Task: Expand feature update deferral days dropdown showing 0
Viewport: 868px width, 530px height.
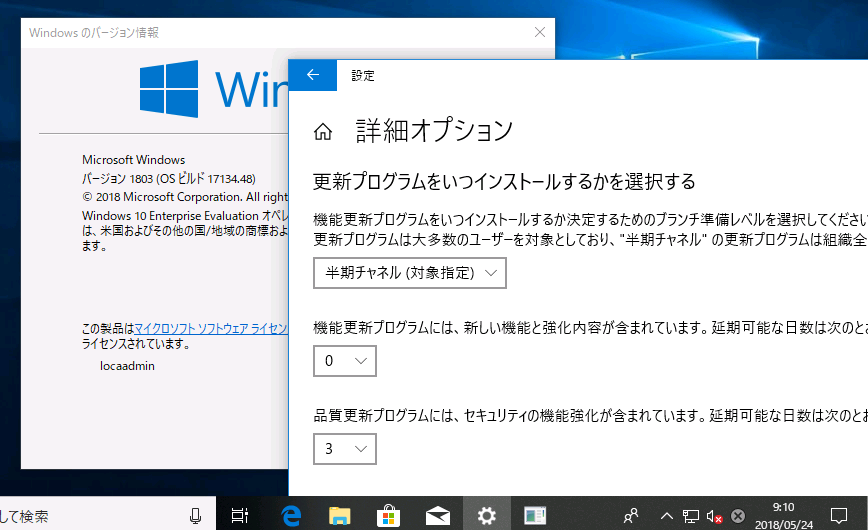Action: pyautogui.click(x=344, y=361)
